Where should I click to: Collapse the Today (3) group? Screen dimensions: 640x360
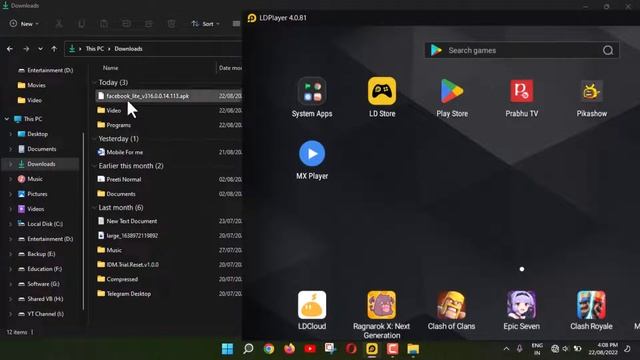coord(95,82)
